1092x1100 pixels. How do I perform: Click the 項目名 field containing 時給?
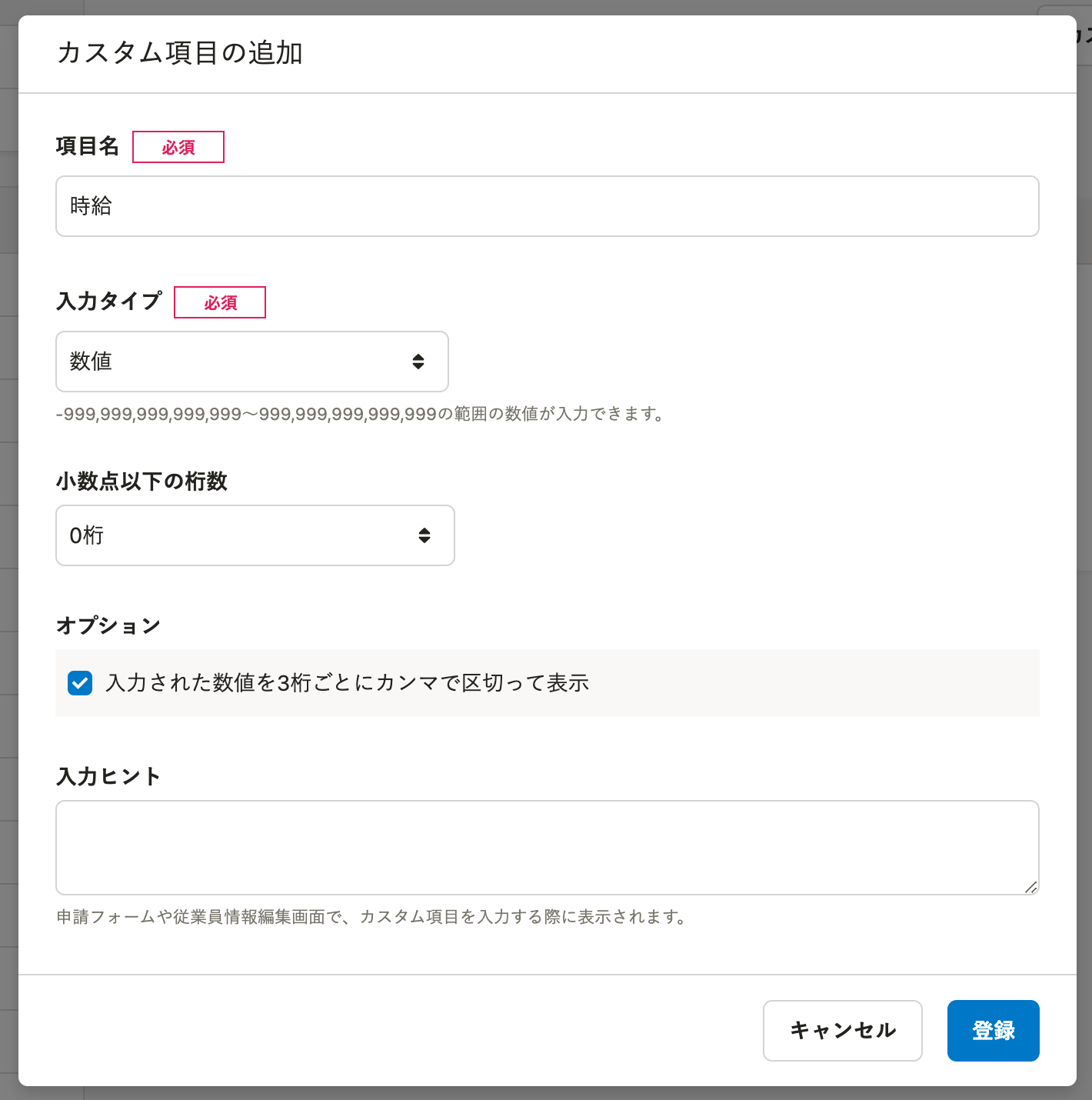[x=548, y=206]
